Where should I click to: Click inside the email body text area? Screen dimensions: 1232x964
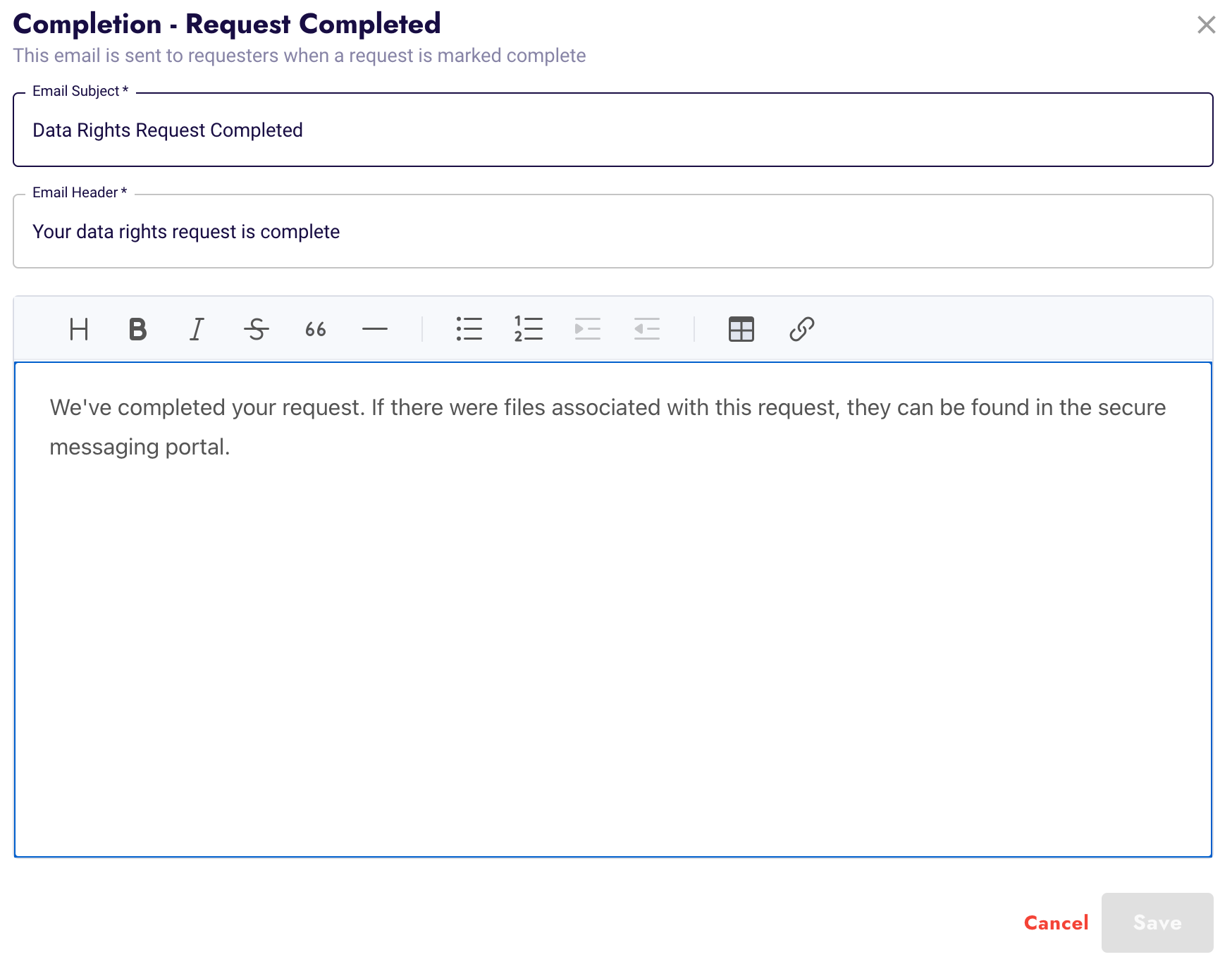[x=612, y=634]
